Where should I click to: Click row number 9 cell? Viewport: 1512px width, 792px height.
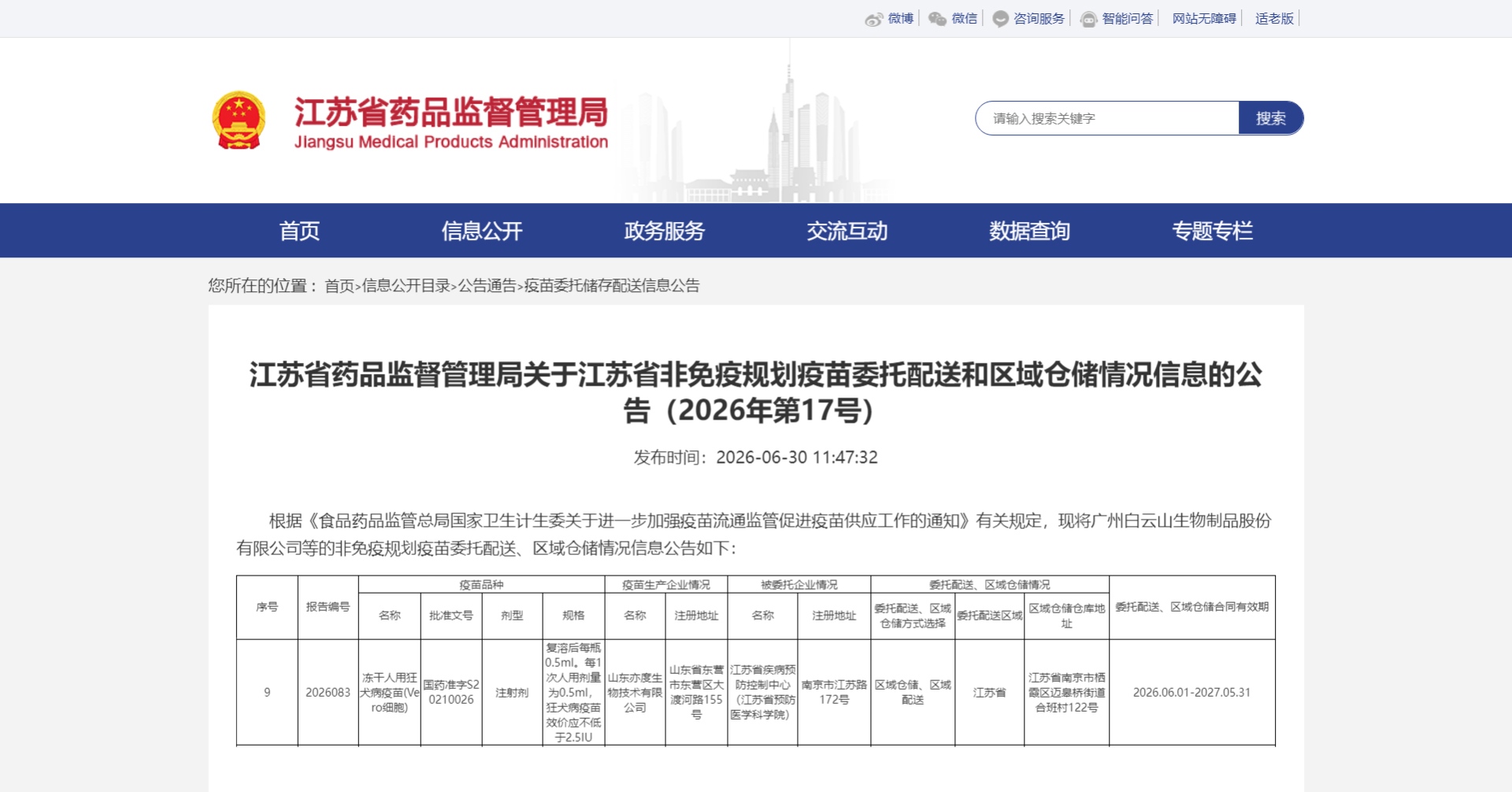click(x=267, y=693)
